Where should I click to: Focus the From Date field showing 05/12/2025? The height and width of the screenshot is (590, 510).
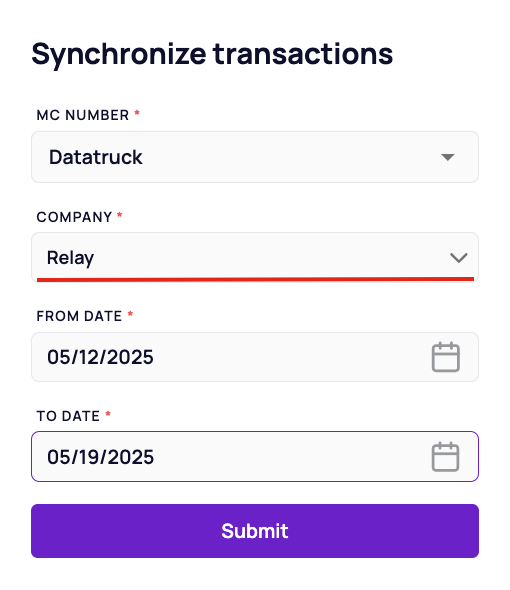[255, 357]
